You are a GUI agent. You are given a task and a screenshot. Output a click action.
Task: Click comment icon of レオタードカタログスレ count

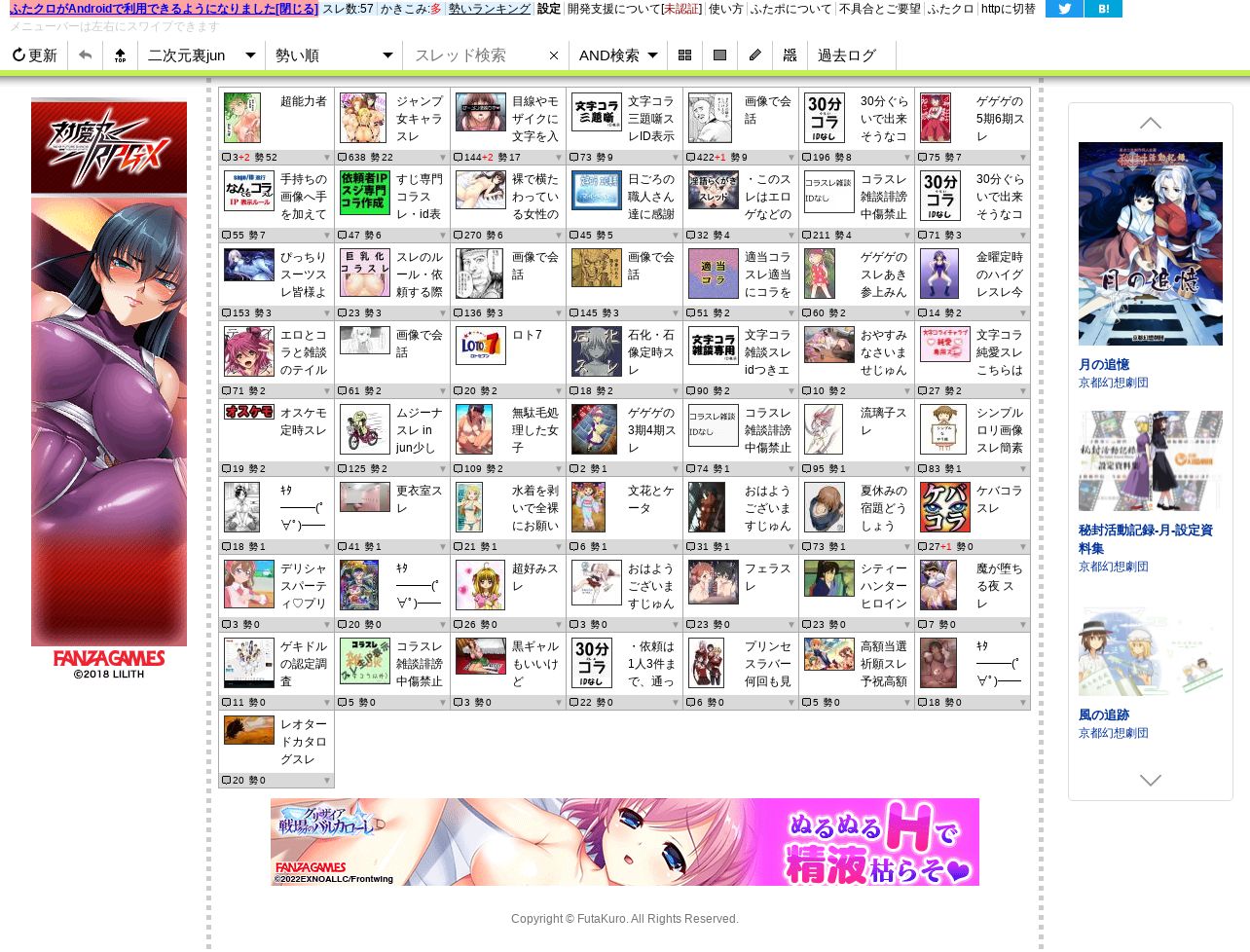pos(227,781)
